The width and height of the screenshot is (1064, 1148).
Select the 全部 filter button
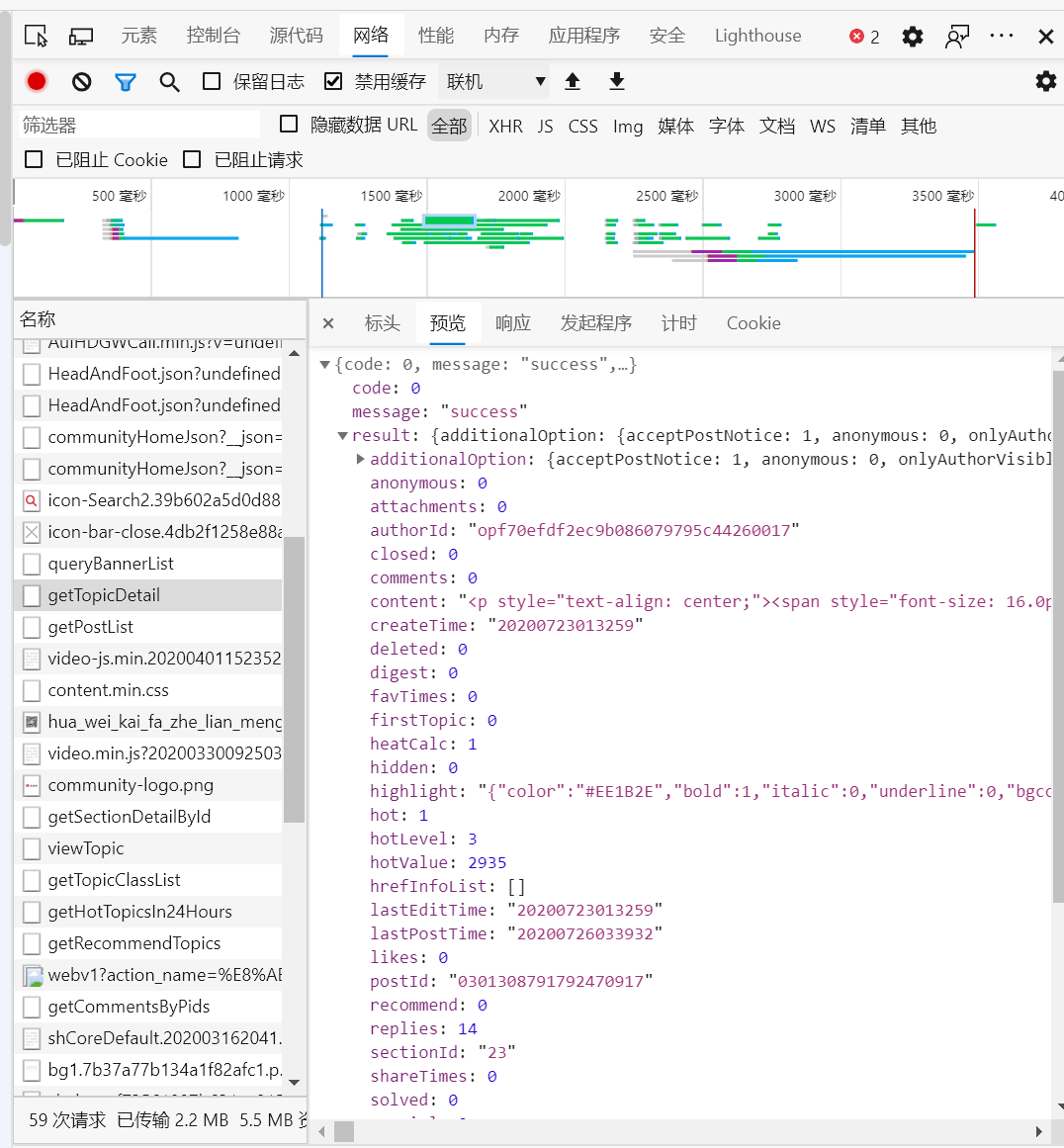click(x=449, y=126)
